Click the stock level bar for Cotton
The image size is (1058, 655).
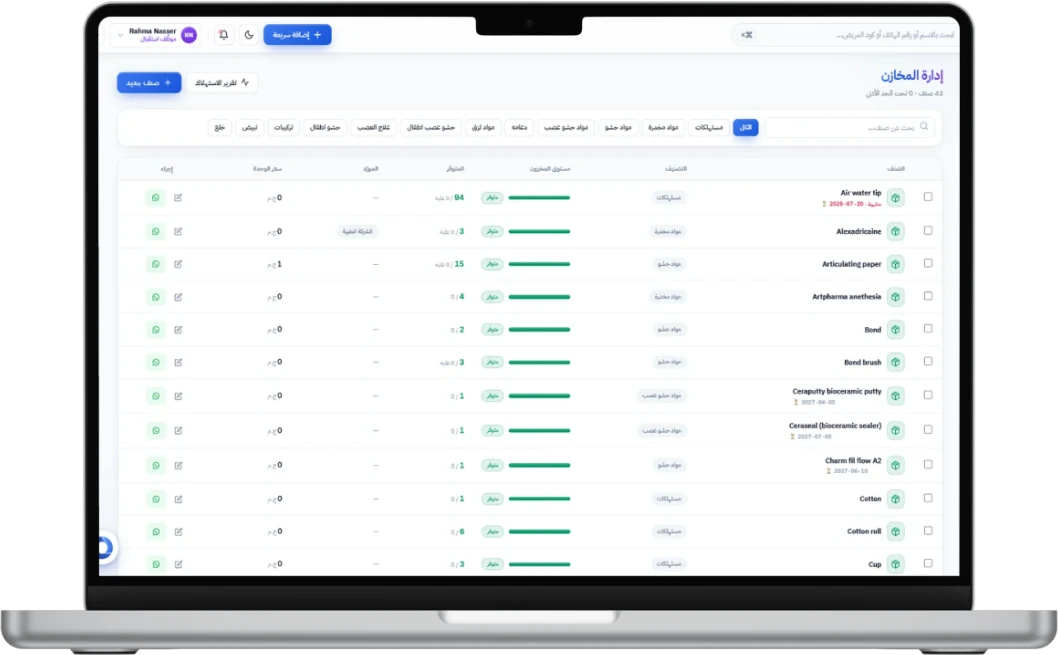coord(539,499)
